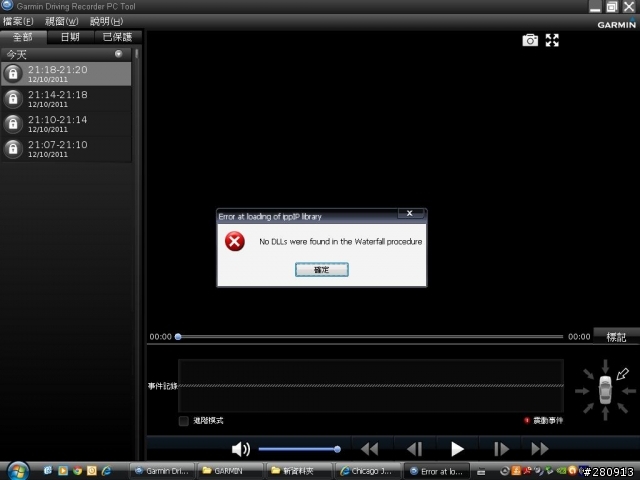Start playback with the Play button

[457, 449]
